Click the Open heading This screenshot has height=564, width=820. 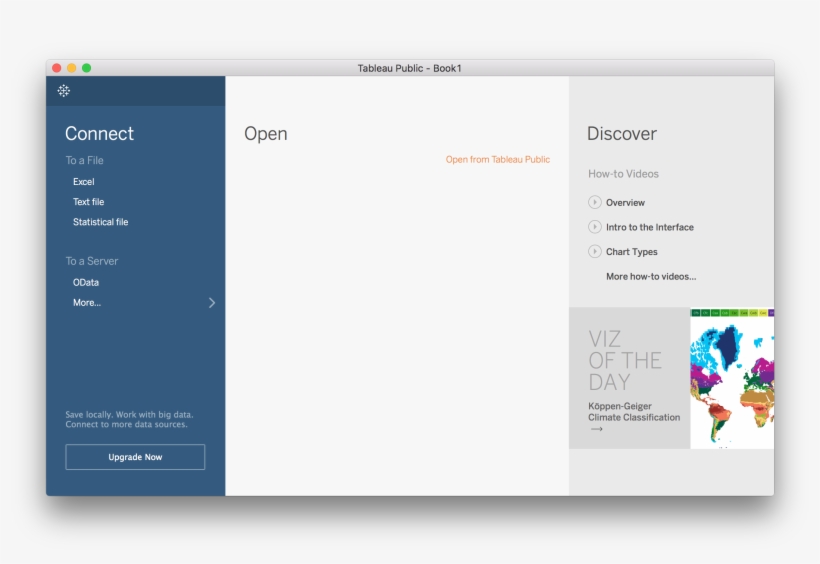266,134
